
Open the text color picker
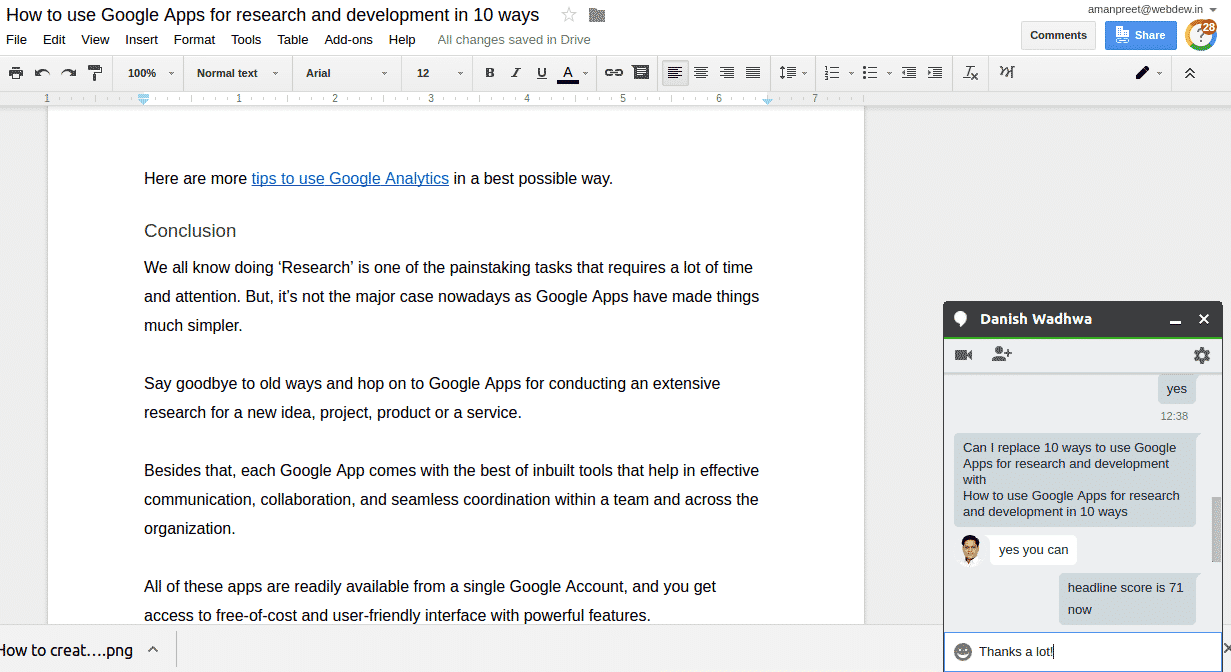568,73
